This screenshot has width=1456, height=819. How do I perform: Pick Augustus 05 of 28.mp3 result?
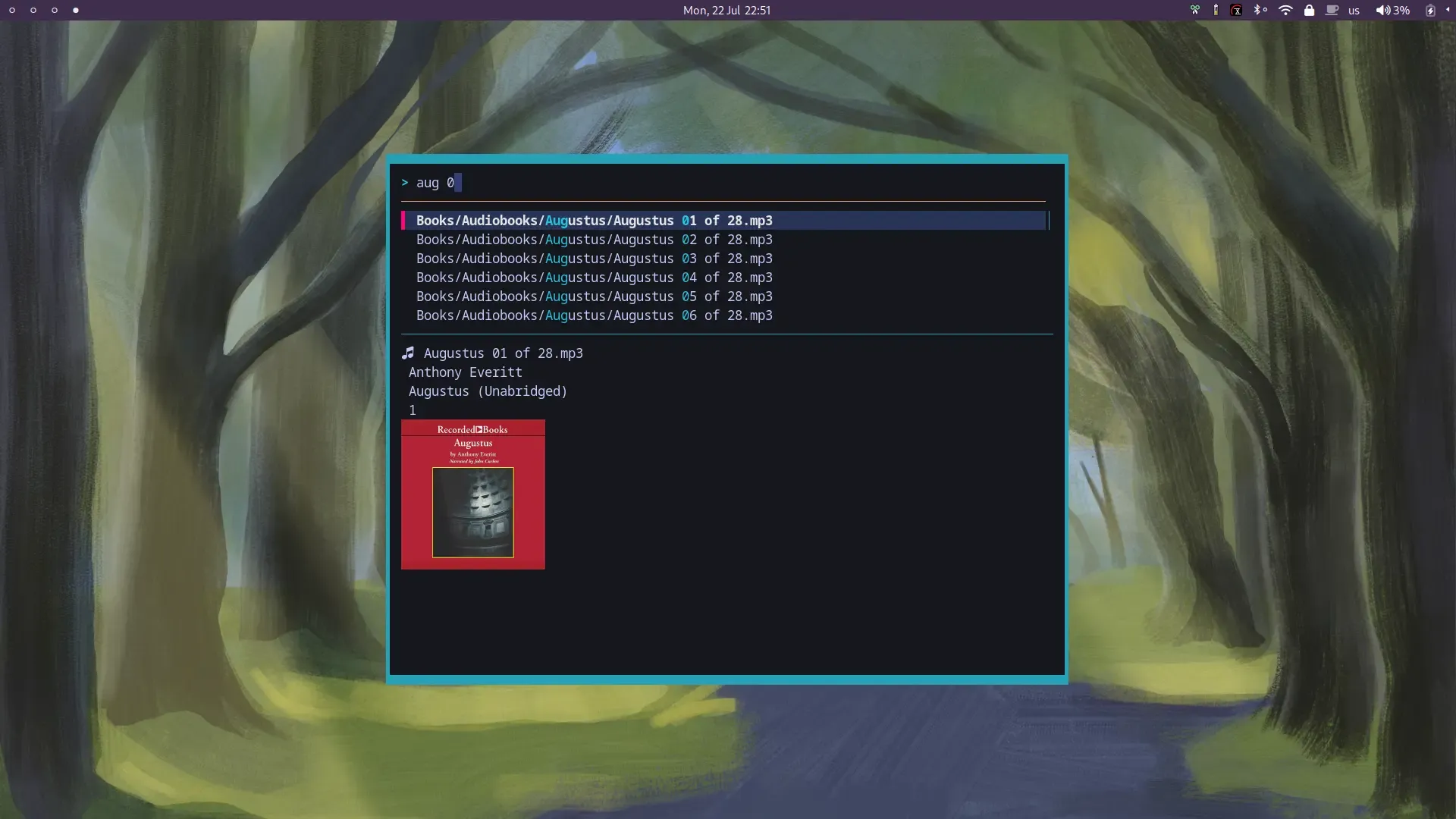coord(594,297)
